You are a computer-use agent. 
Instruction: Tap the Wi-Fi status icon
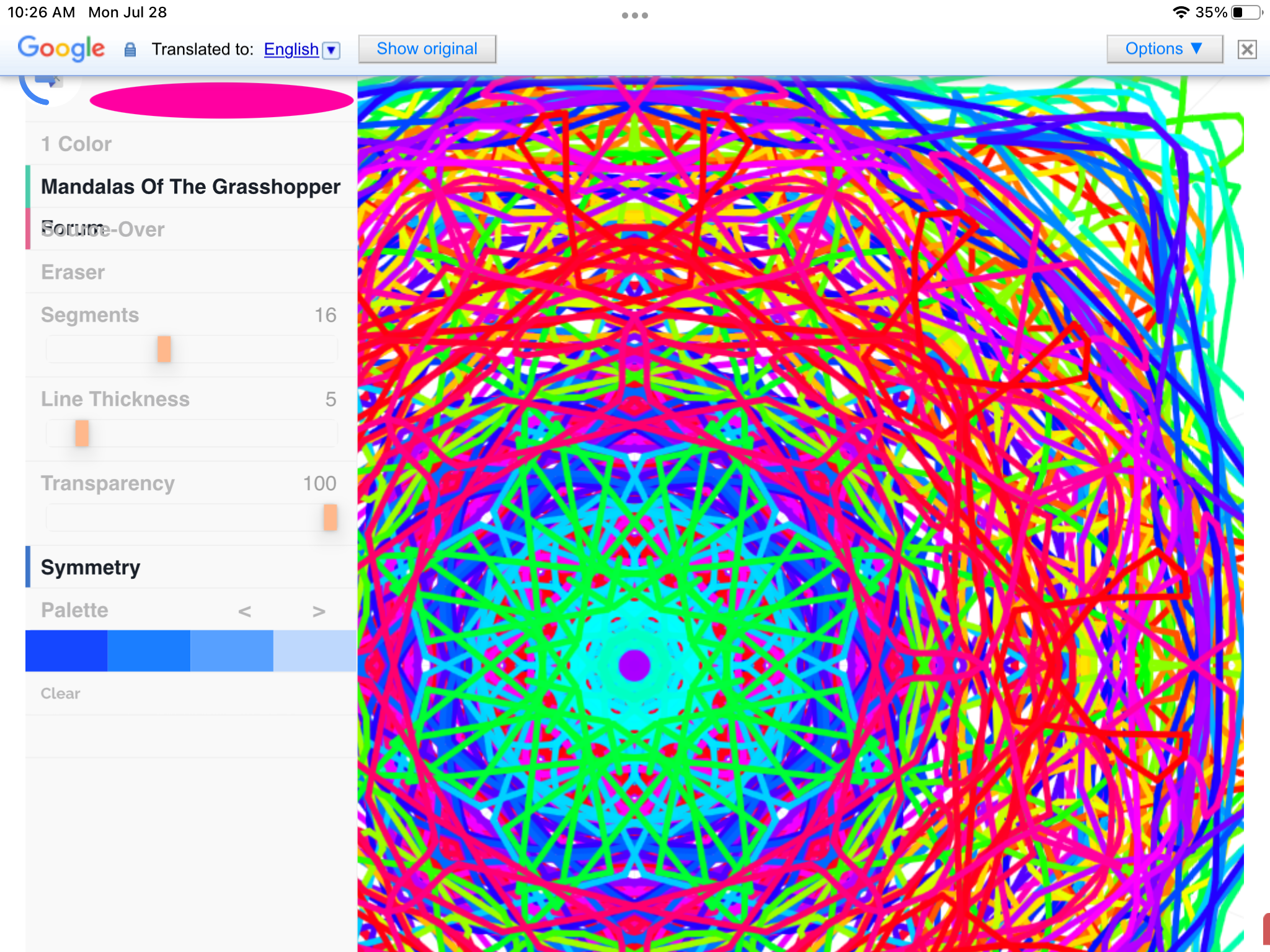[x=1181, y=12]
